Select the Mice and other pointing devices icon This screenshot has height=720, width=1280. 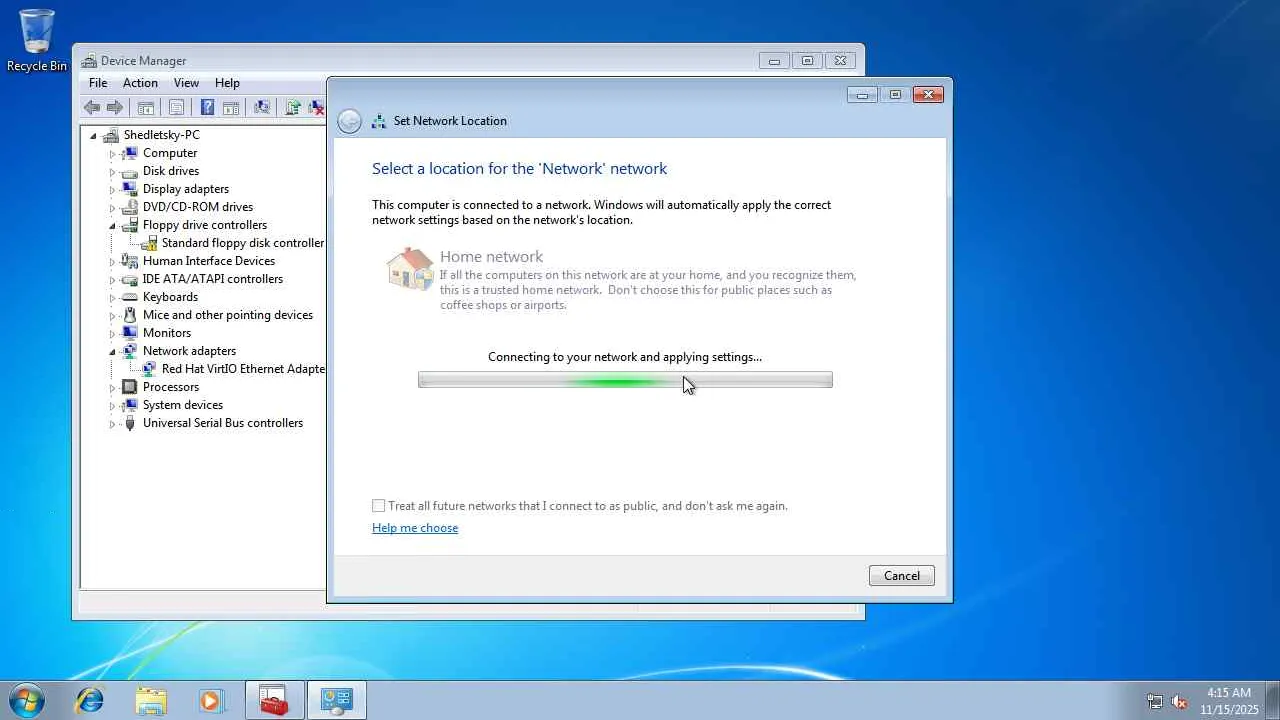tap(129, 315)
